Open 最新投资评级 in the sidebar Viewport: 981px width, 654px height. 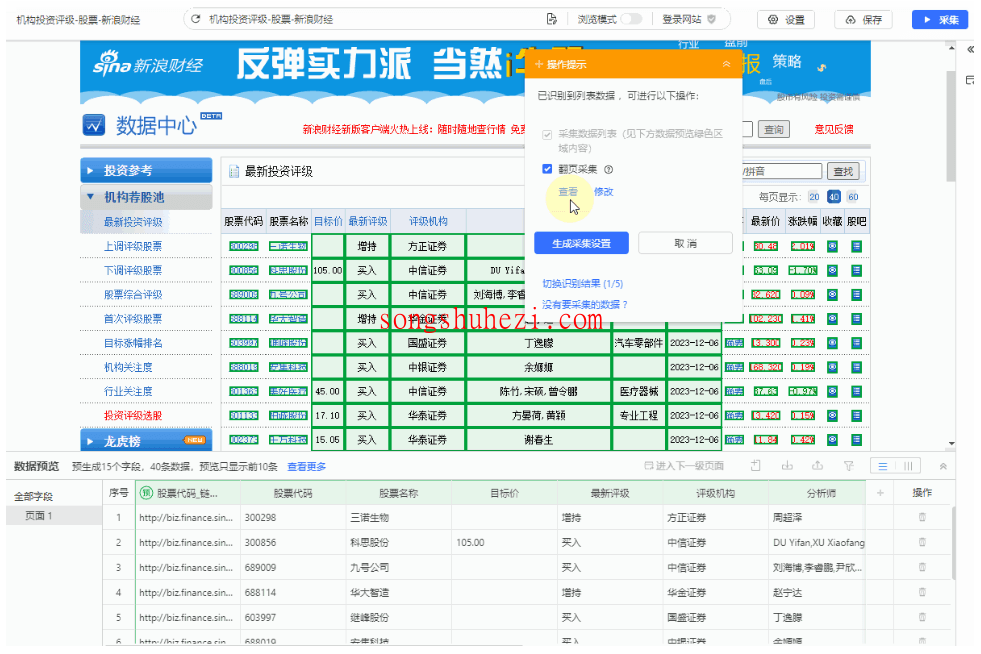pyautogui.click(x=133, y=222)
